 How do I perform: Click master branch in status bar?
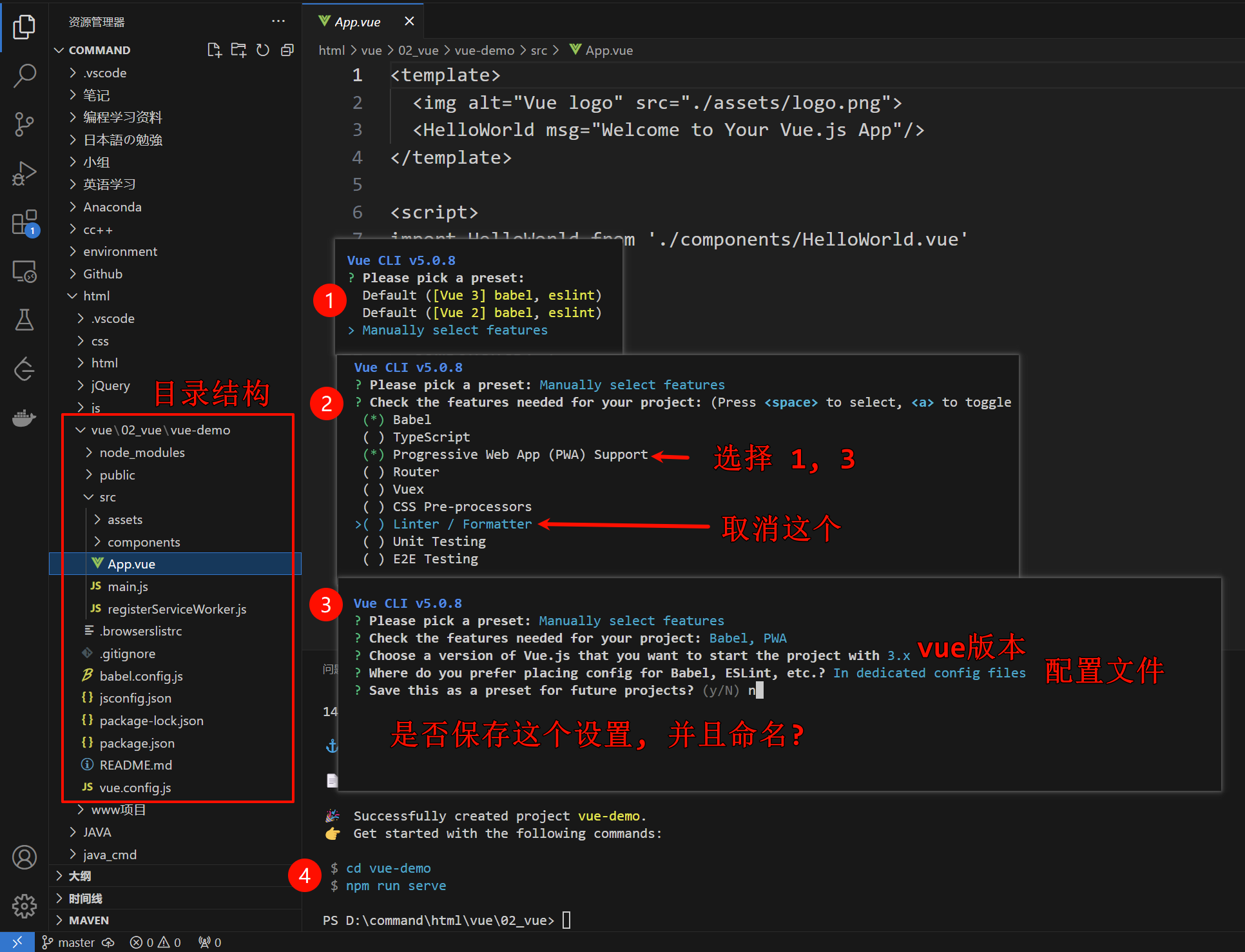click(68, 942)
